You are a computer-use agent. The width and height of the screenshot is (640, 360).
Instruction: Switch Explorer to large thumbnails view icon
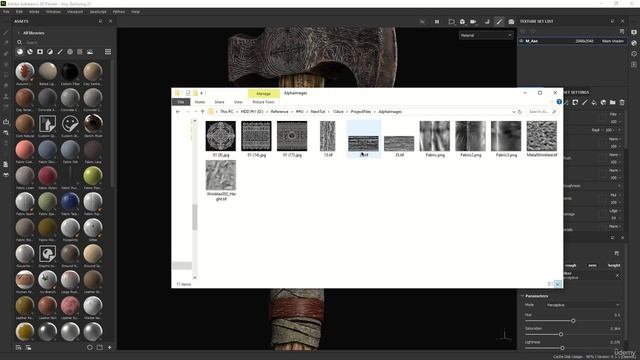pos(558,284)
